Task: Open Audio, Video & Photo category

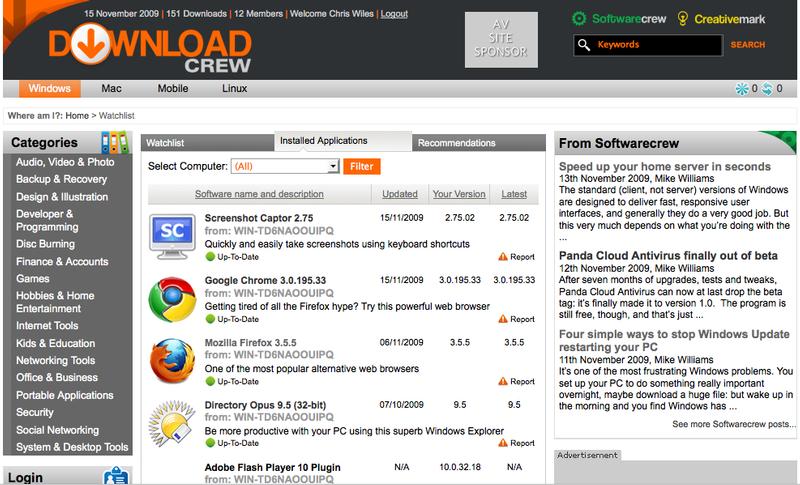Action: point(65,162)
